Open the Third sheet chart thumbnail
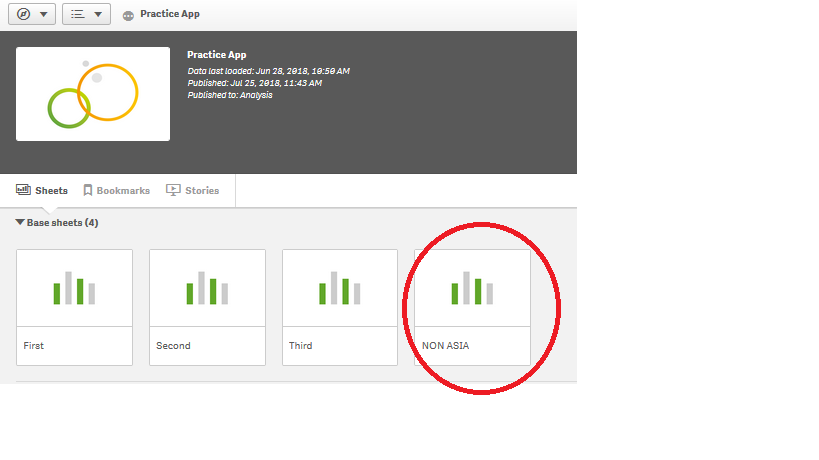Image resolution: width=819 pixels, height=460 pixels. pyautogui.click(x=340, y=288)
